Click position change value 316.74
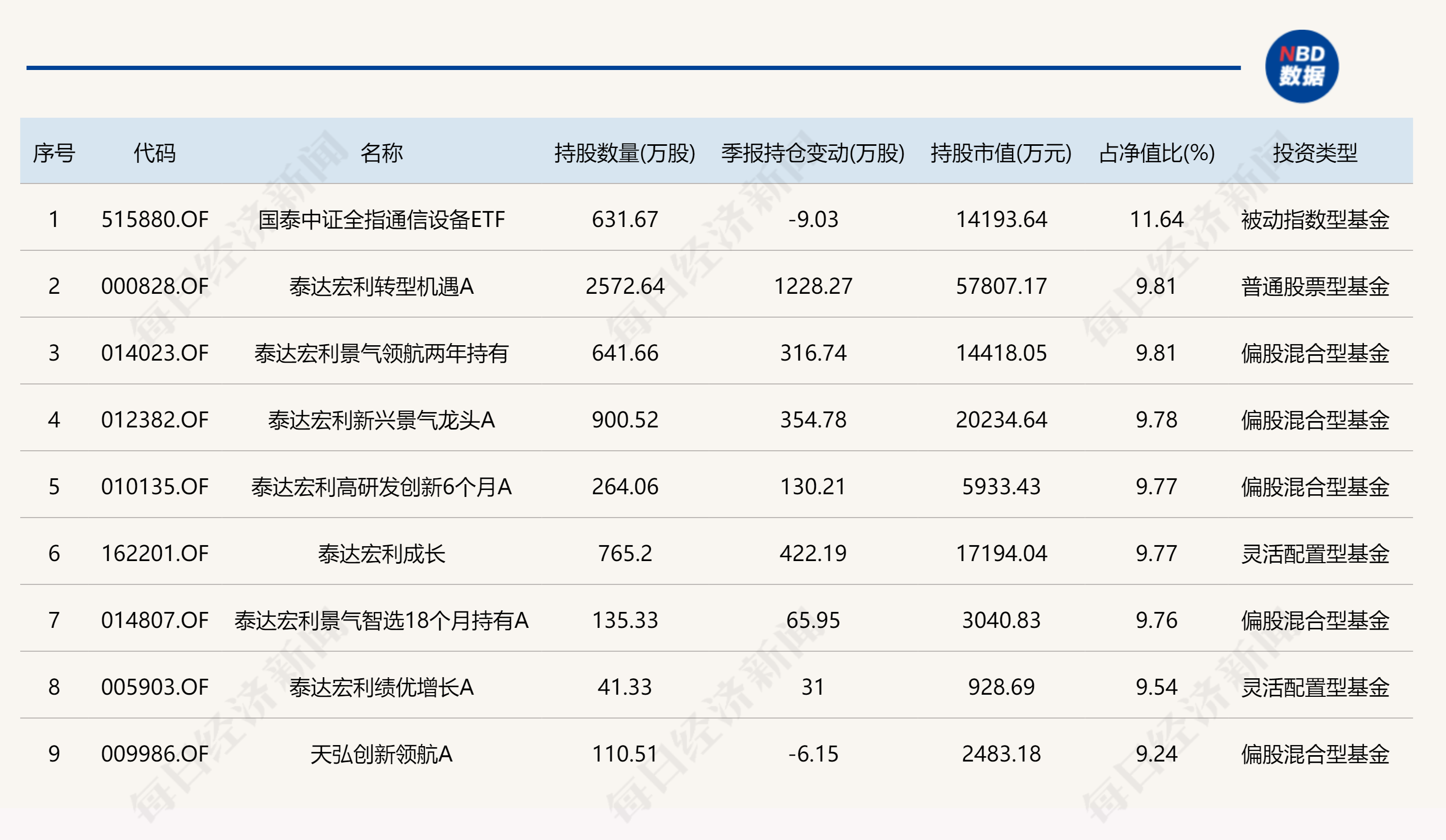Screen dimensions: 1446x840 [813, 353]
